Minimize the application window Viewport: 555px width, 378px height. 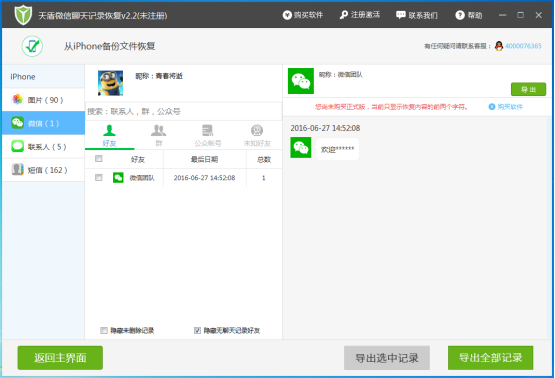click(x=502, y=15)
